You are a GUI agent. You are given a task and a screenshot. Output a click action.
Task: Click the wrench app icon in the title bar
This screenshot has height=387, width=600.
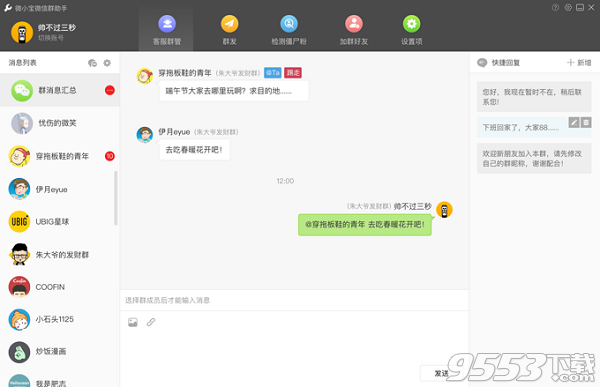8,8
